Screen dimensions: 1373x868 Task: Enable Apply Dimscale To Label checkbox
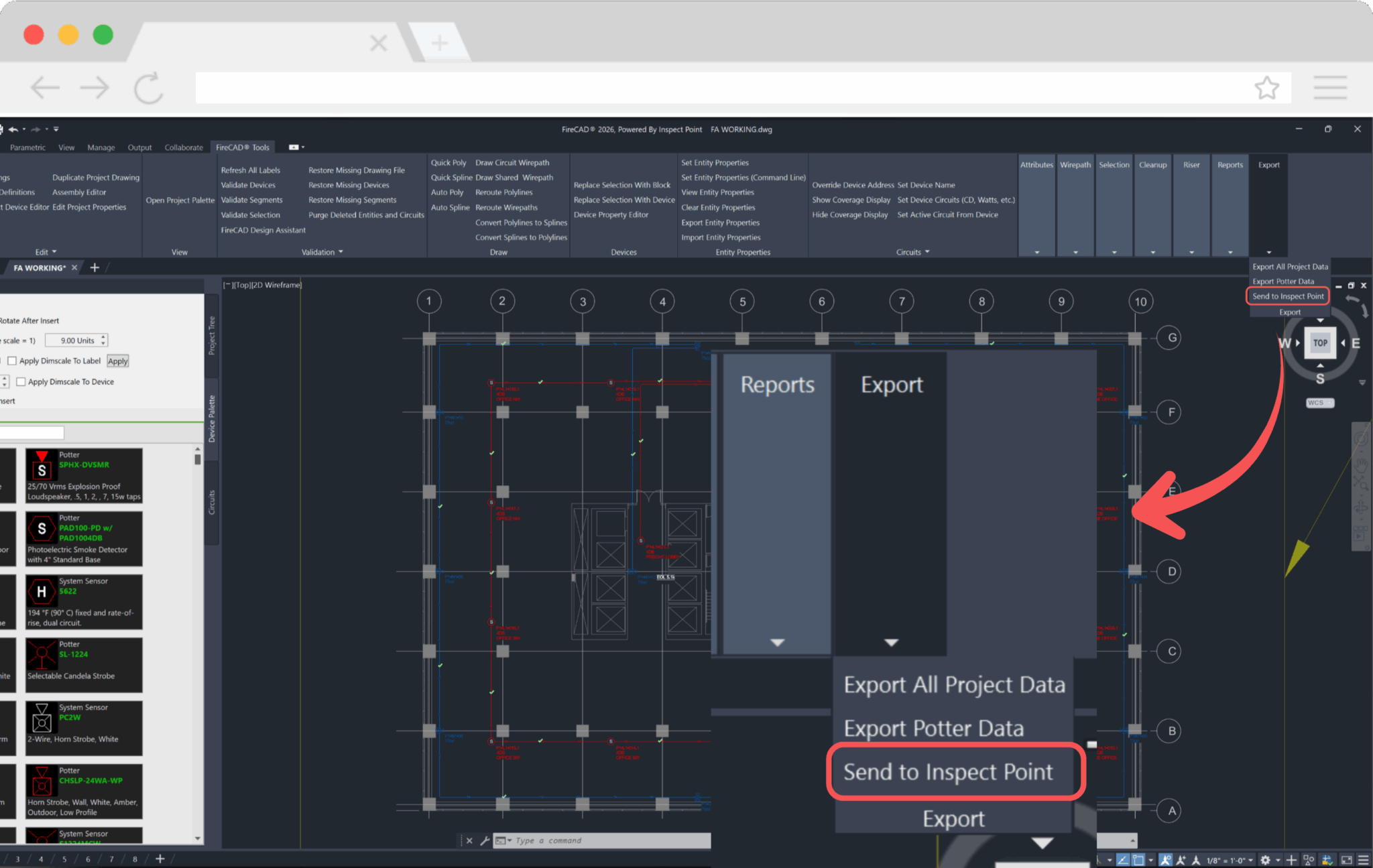[x=12, y=361]
